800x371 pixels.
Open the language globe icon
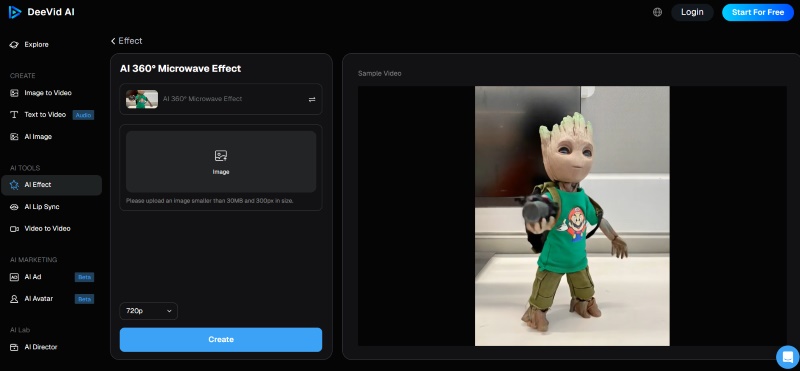[657, 12]
